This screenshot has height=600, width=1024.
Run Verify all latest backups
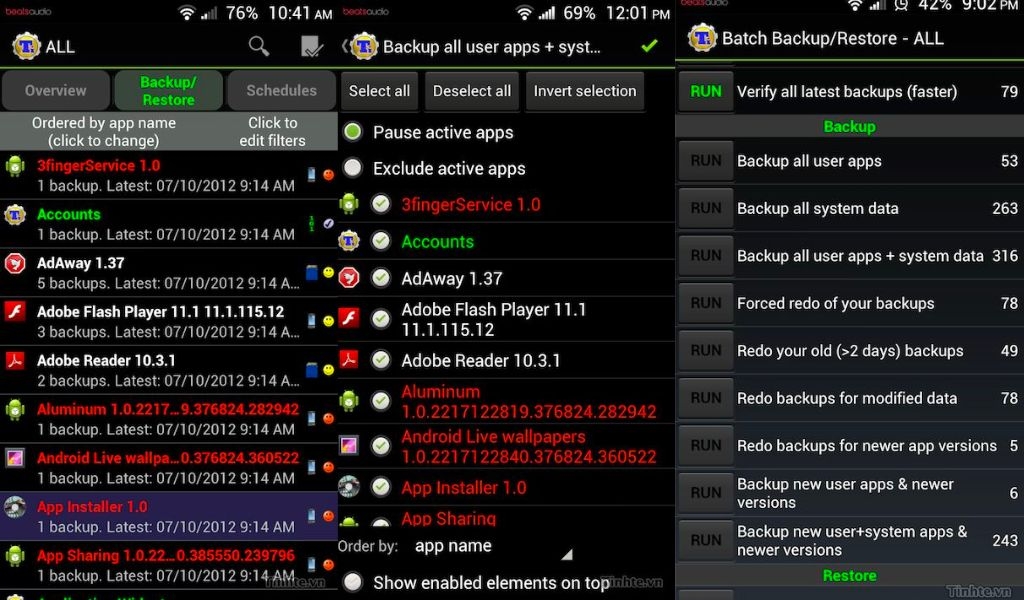706,91
